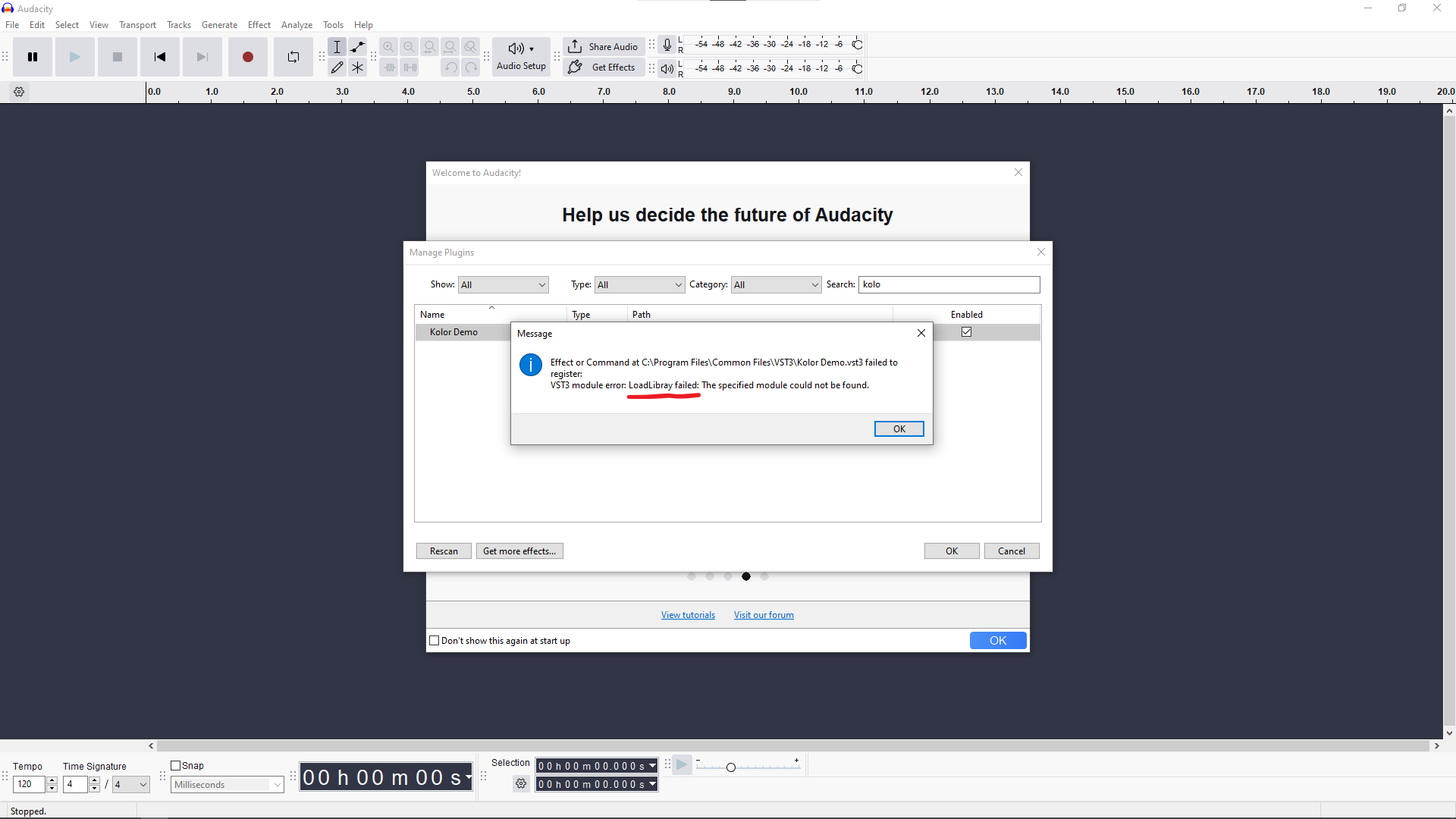Click the Zoom Out magnifier
The image size is (1456, 819).
[x=409, y=47]
